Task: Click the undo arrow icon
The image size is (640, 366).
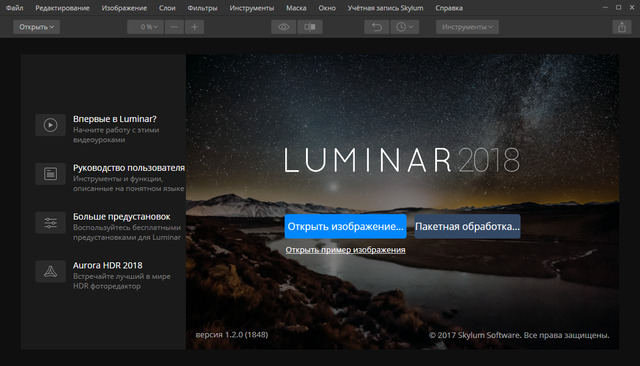Action: 377,27
